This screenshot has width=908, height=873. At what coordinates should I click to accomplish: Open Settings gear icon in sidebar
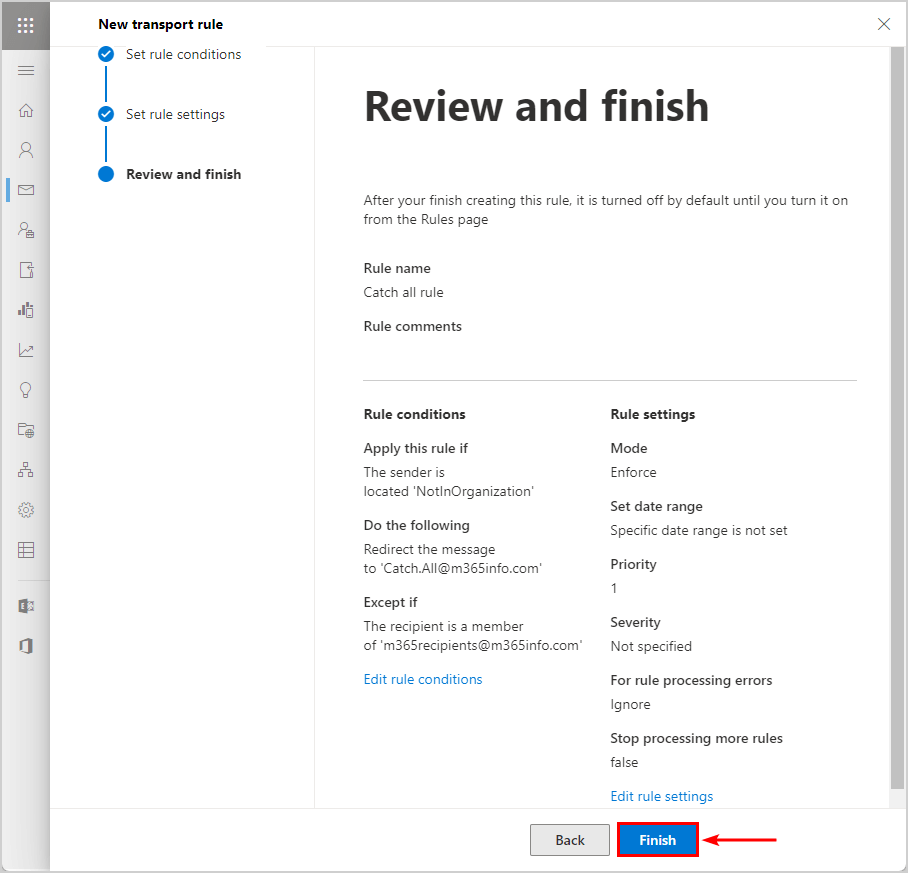[x=25, y=510]
